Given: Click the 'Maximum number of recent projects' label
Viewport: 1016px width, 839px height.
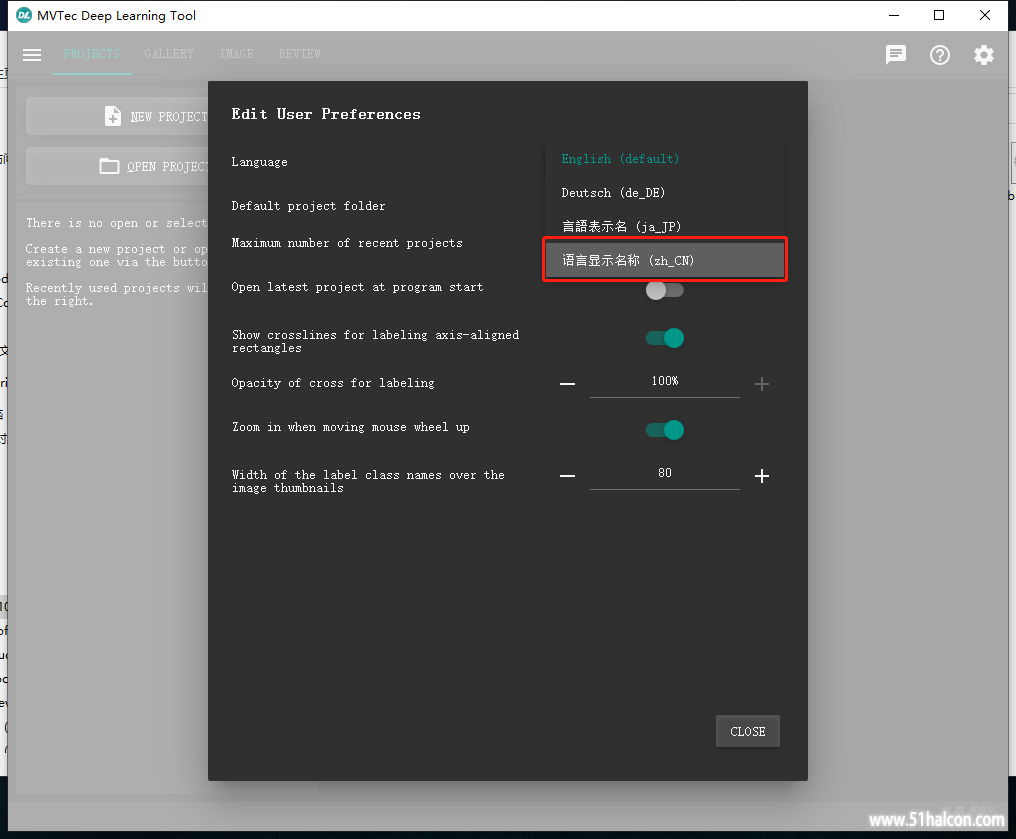Looking at the screenshot, I should tap(347, 243).
